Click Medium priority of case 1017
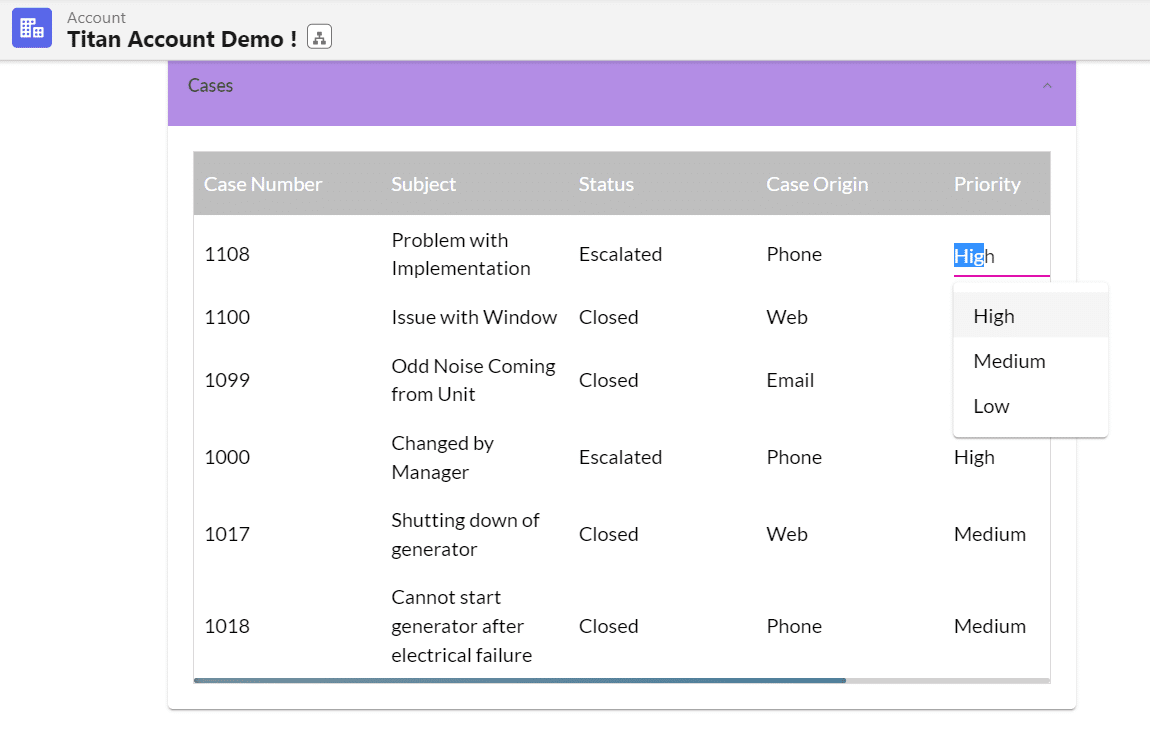 click(989, 534)
